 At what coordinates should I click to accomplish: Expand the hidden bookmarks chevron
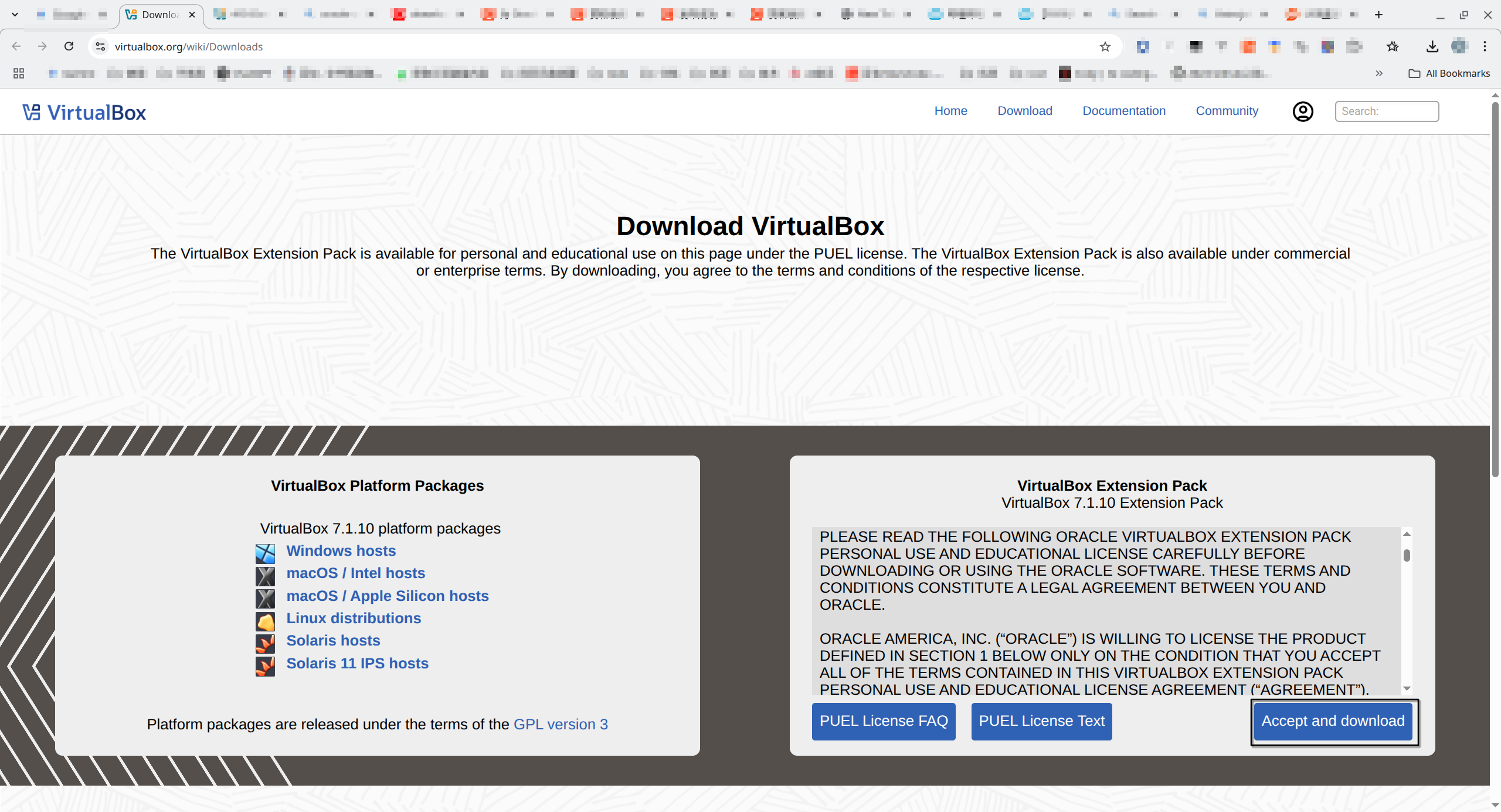click(x=1379, y=73)
